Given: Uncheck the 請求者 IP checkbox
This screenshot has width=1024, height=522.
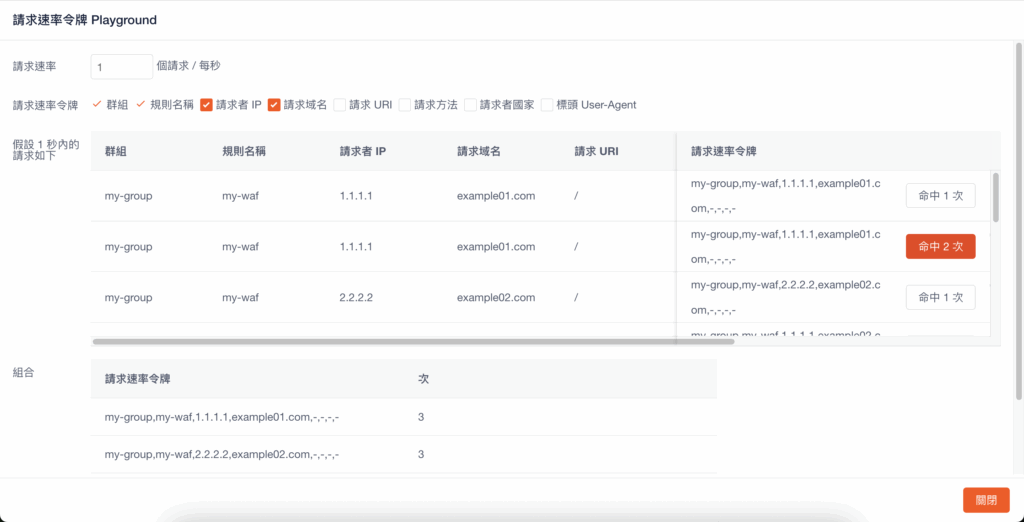Looking at the screenshot, I should [x=206, y=105].
